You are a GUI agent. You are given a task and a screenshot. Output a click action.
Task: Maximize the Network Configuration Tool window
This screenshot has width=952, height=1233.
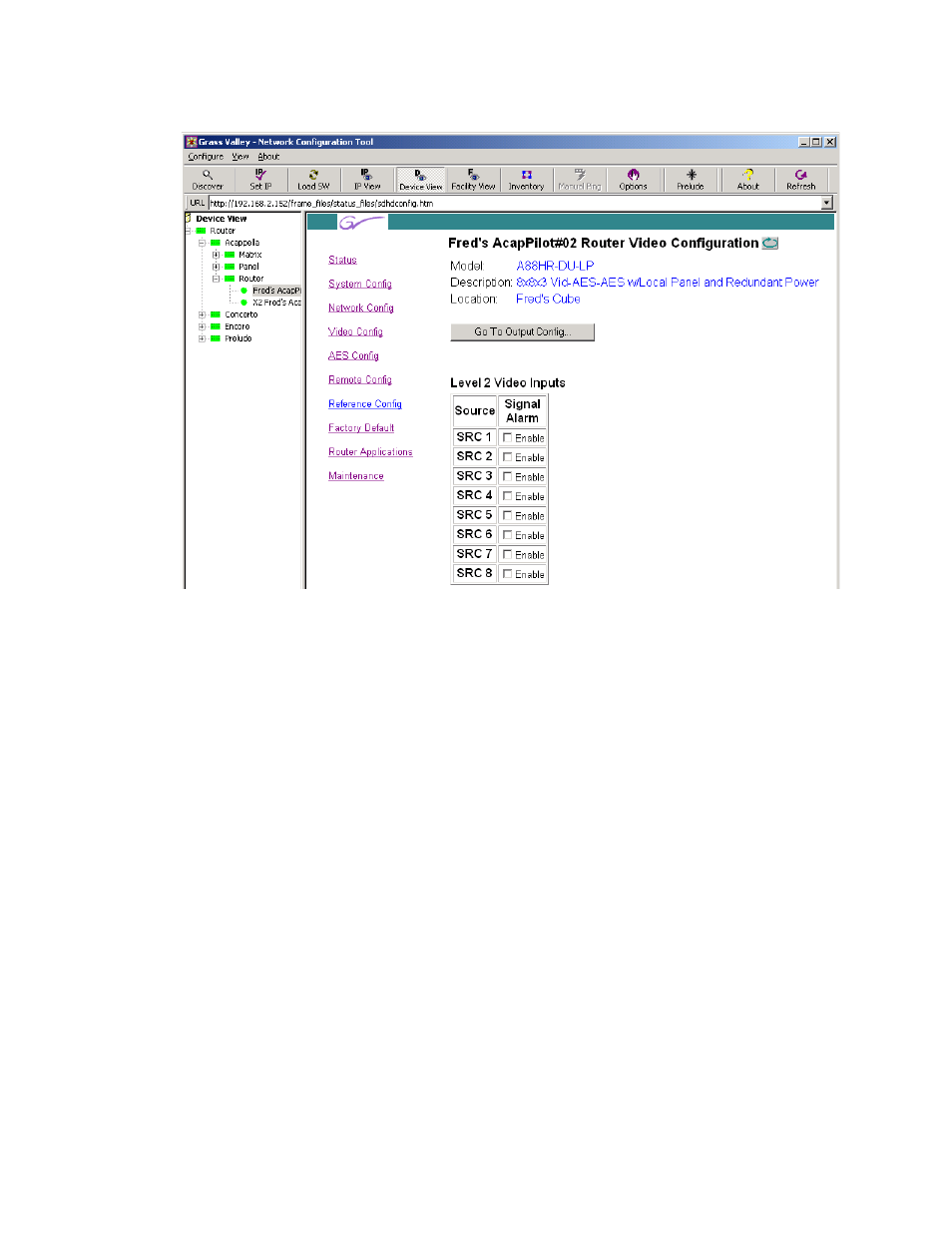(816, 142)
